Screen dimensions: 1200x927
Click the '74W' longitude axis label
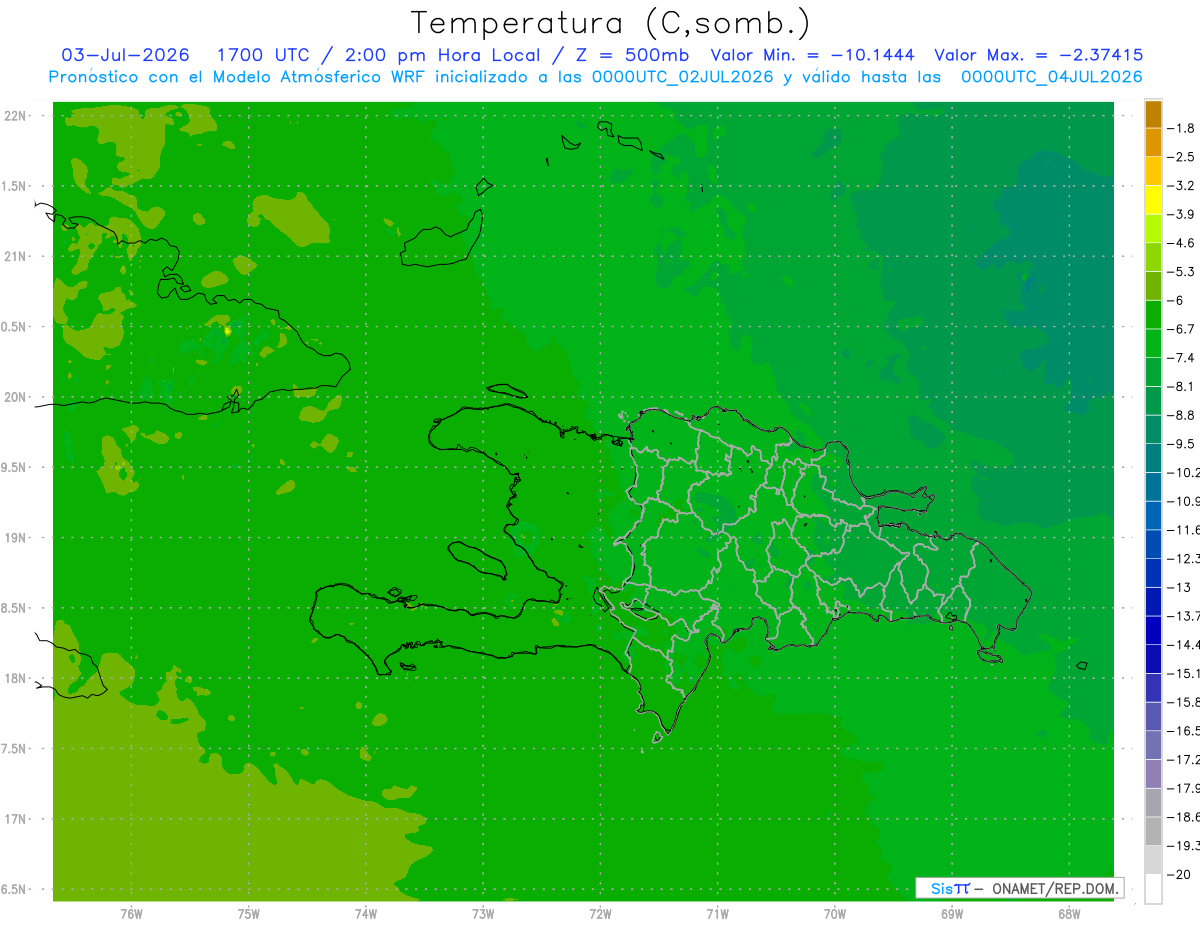tap(366, 913)
